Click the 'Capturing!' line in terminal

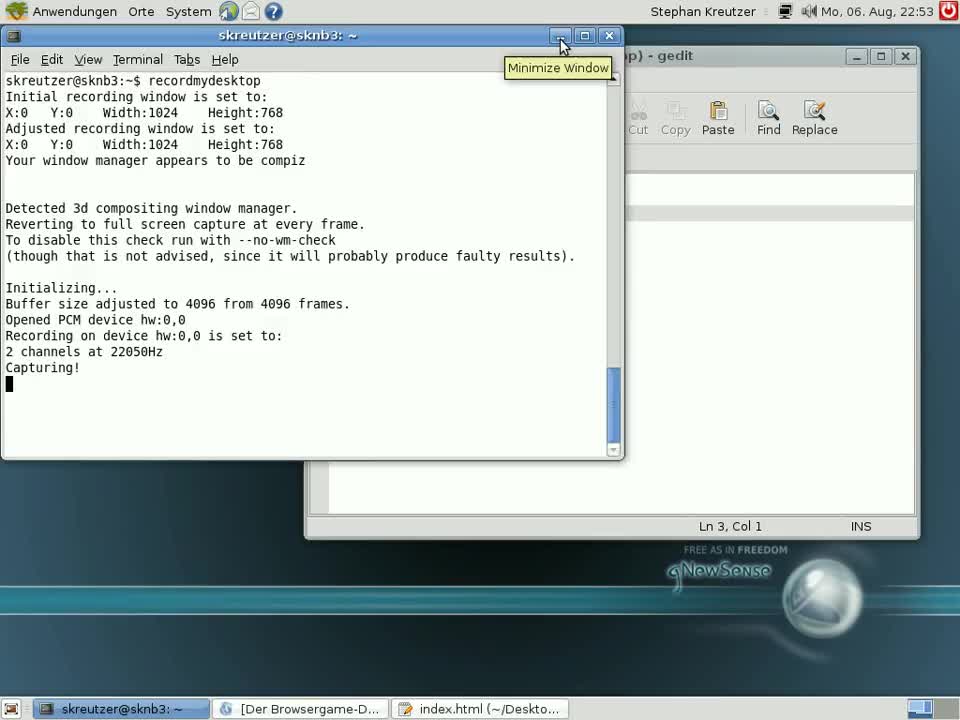click(43, 367)
